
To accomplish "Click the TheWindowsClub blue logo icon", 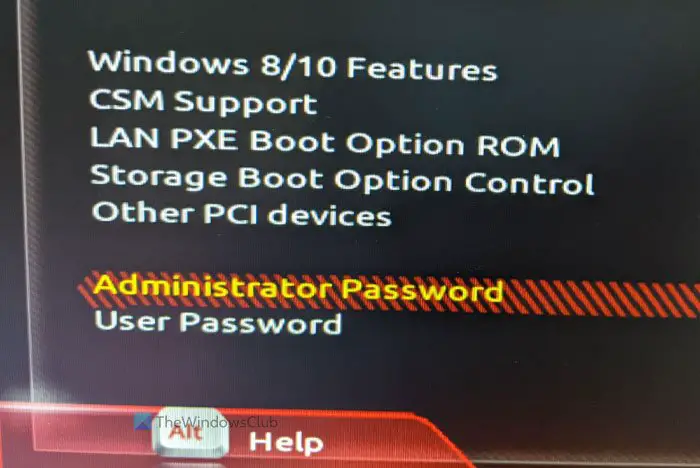I will coord(143,421).
